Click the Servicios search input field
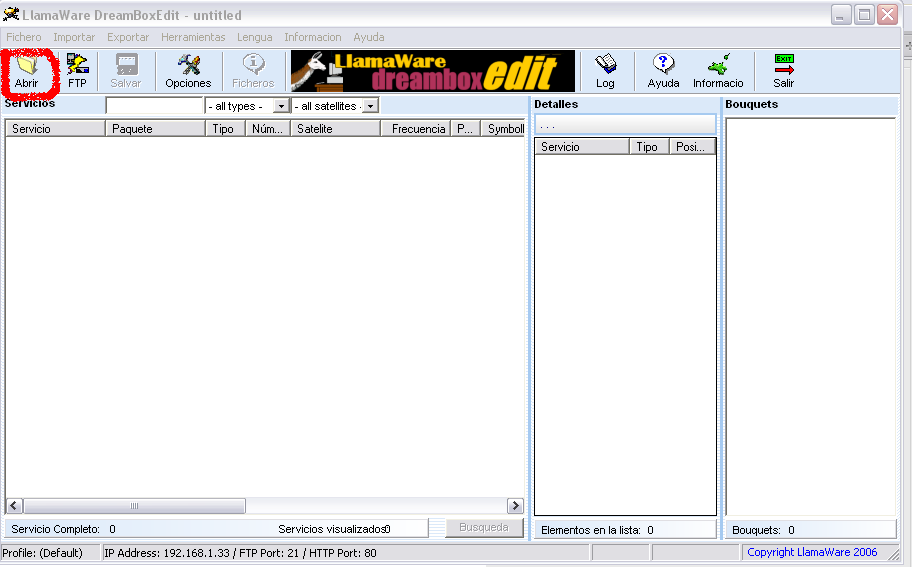 click(x=154, y=106)
